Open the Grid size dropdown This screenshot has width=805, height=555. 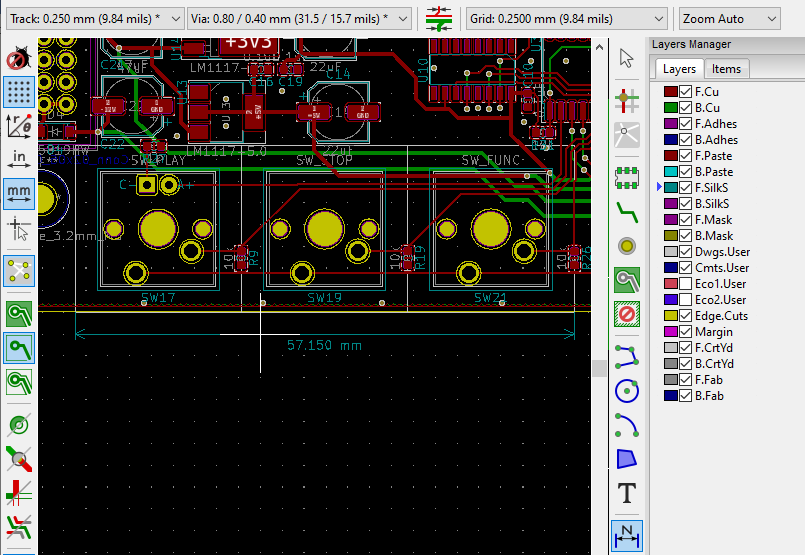(567, 19)
